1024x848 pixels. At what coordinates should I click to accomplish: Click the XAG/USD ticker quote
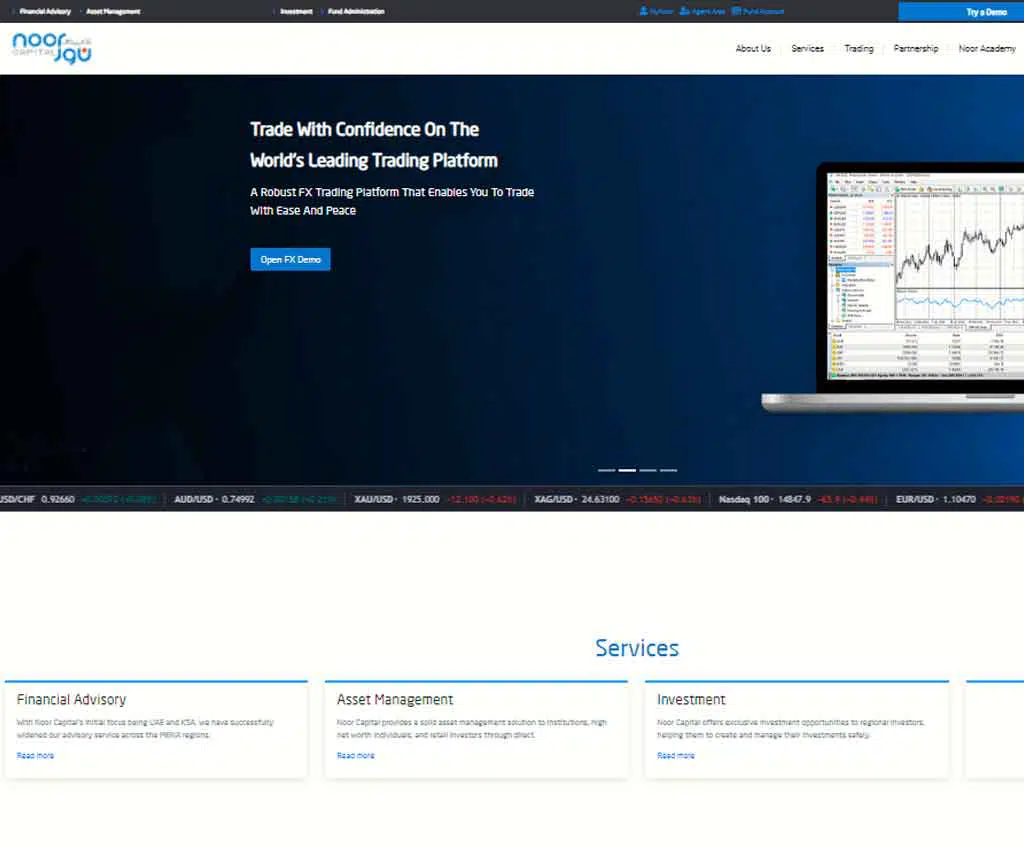[x=617, y=499]
